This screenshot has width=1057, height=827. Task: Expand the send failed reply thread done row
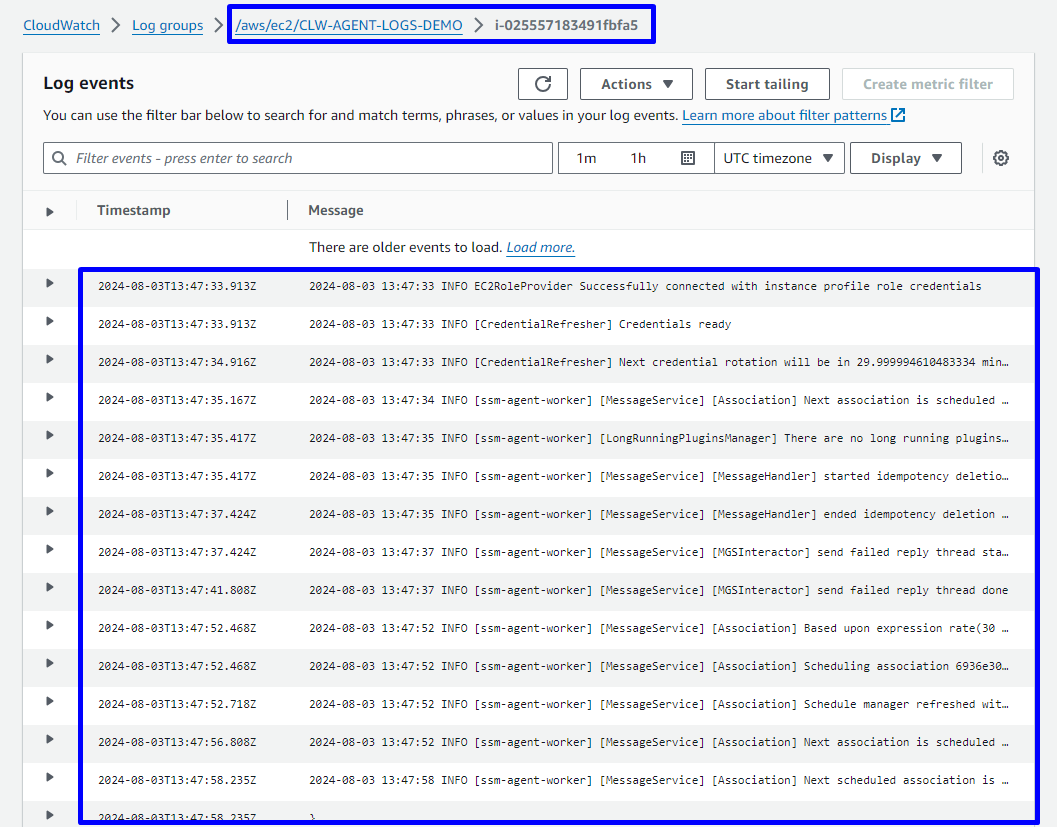pyautogui.click(x=49, y=588)
